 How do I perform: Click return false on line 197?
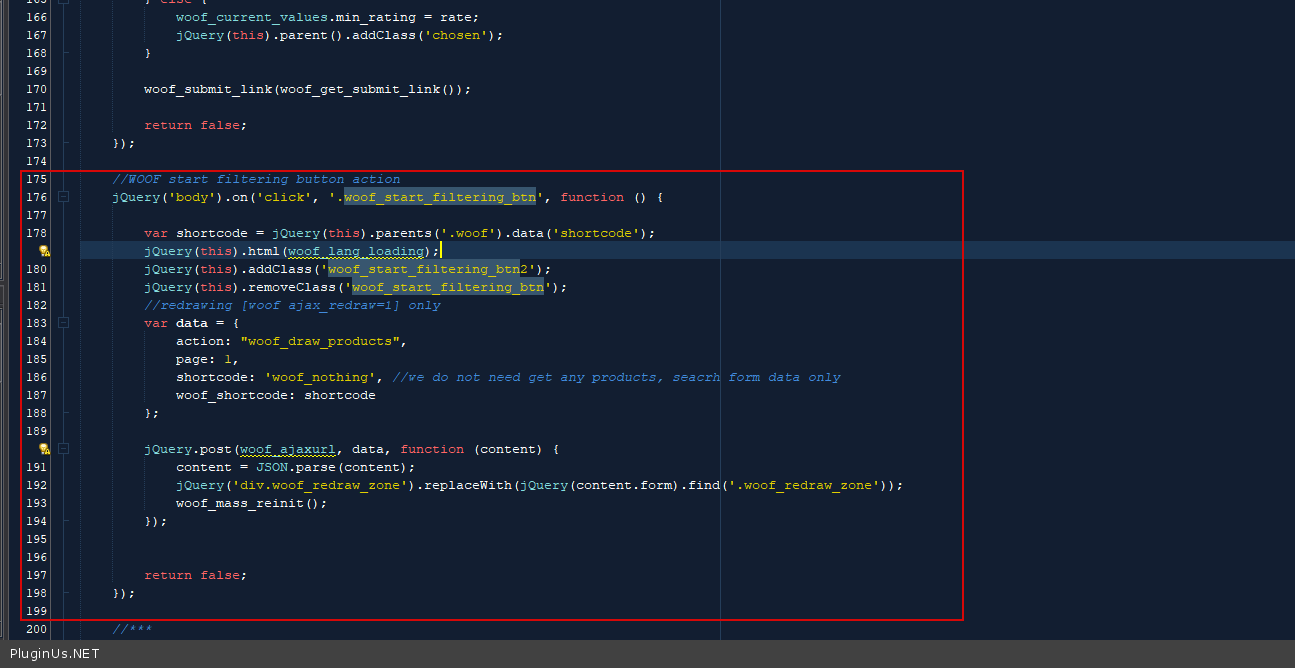[x=194, y=576]
